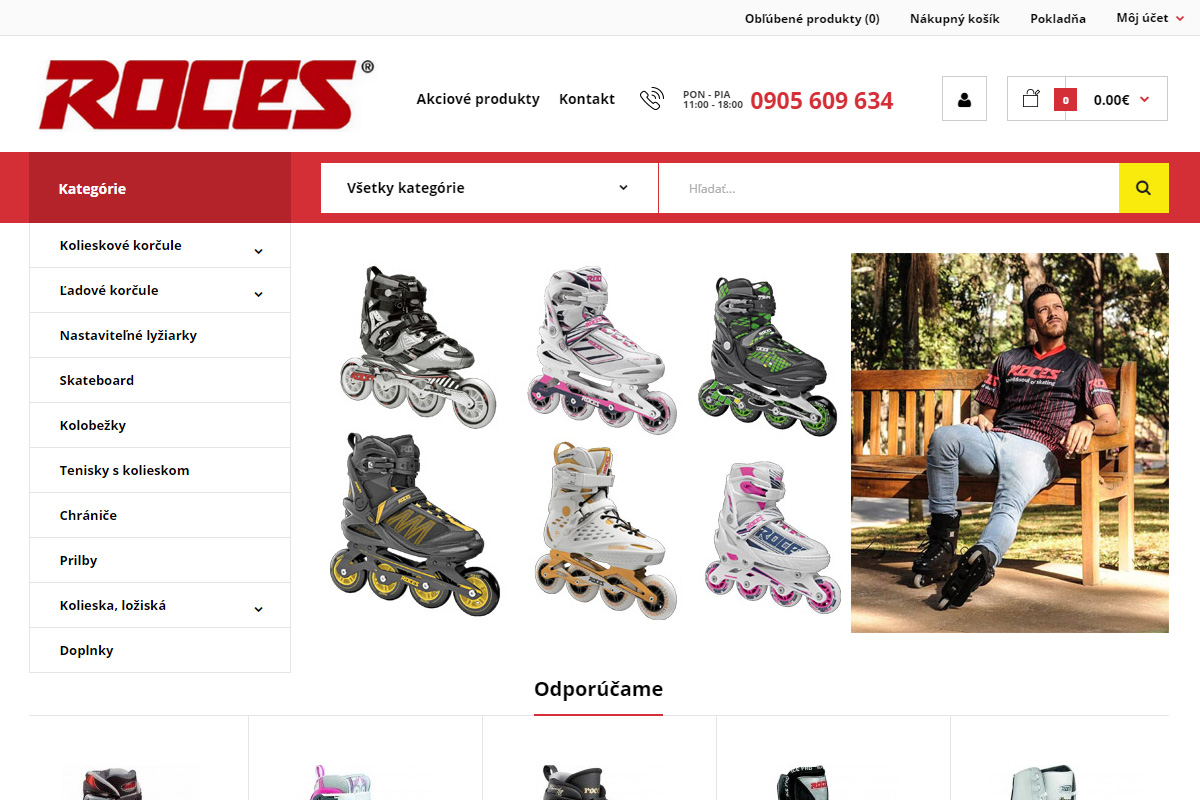
Task: Open the Kontakt menu item
Action: pos(587,99)
